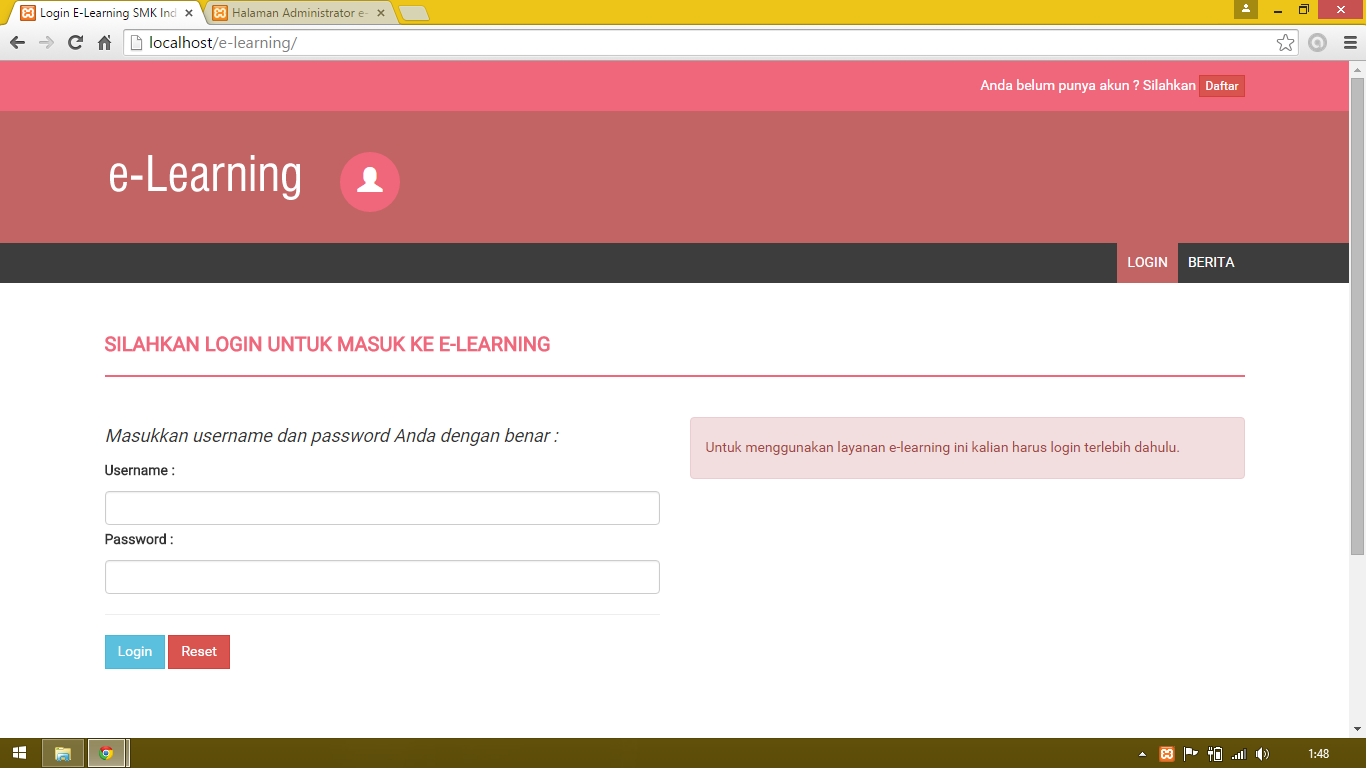Go back using the browser back arrow
Screen dimensions: 1366x768
[x=17, y=43]
